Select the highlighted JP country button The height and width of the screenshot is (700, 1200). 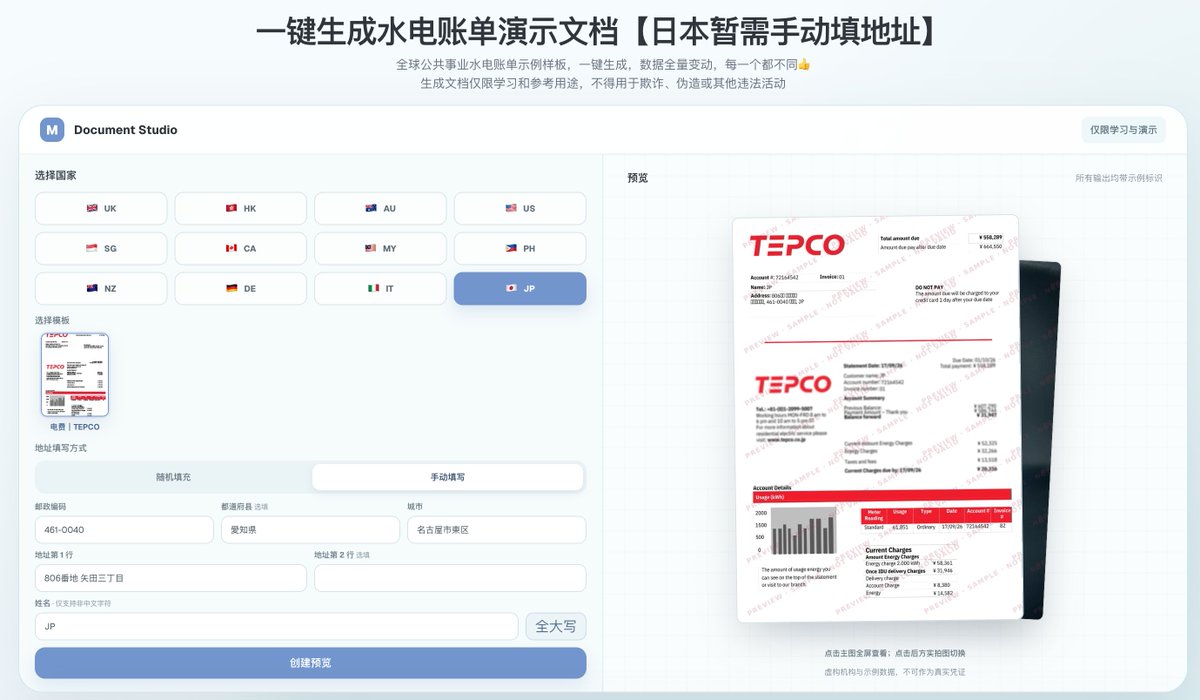point(520,288)
